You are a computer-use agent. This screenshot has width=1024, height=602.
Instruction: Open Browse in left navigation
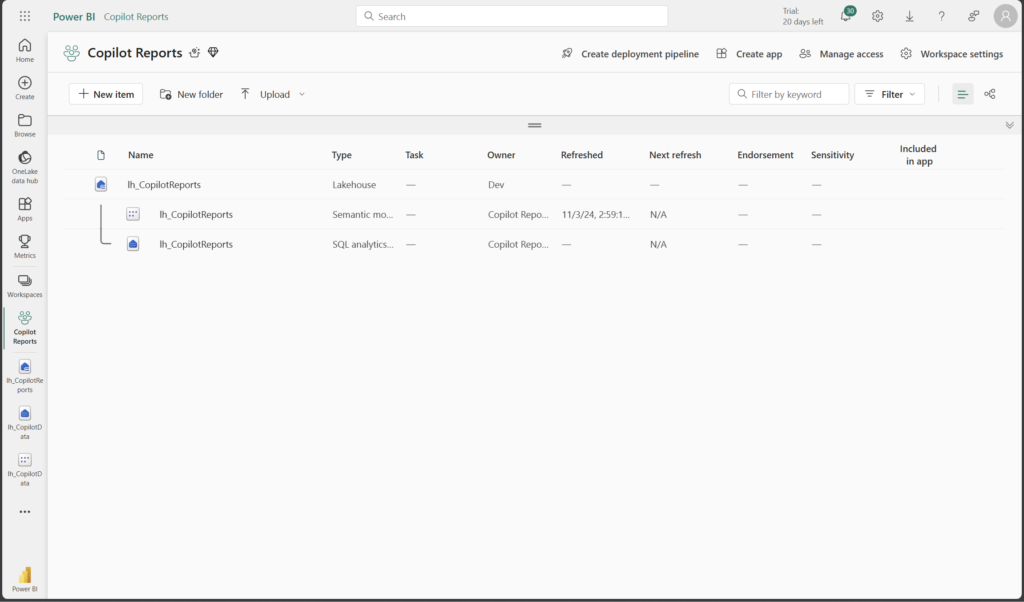[25, 125]
